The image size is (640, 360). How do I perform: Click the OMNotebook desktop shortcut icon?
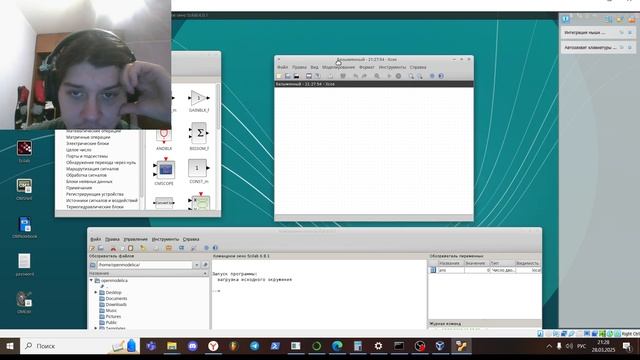coord(24,227)
